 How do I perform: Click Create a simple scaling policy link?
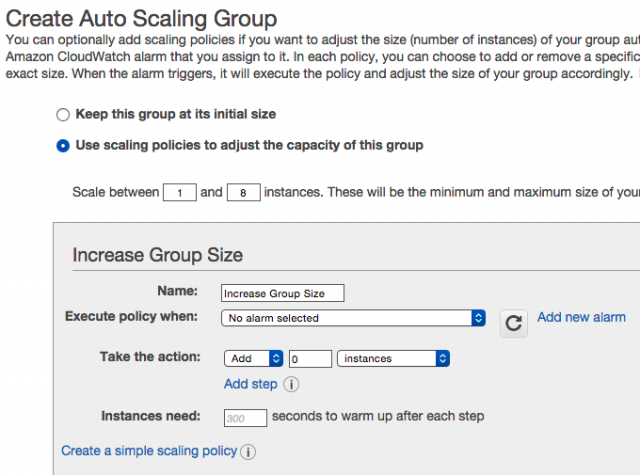[149, 451]
